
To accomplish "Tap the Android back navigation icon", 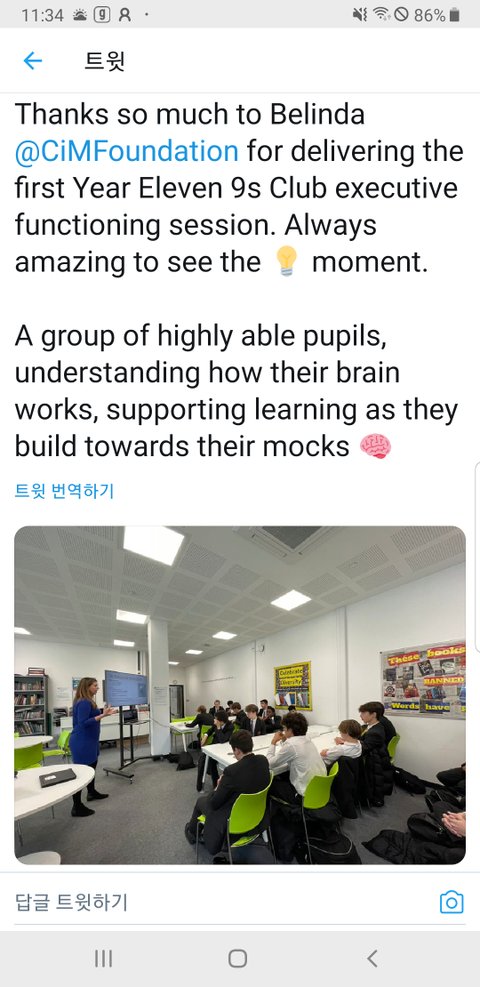I will tap(372, 959).
